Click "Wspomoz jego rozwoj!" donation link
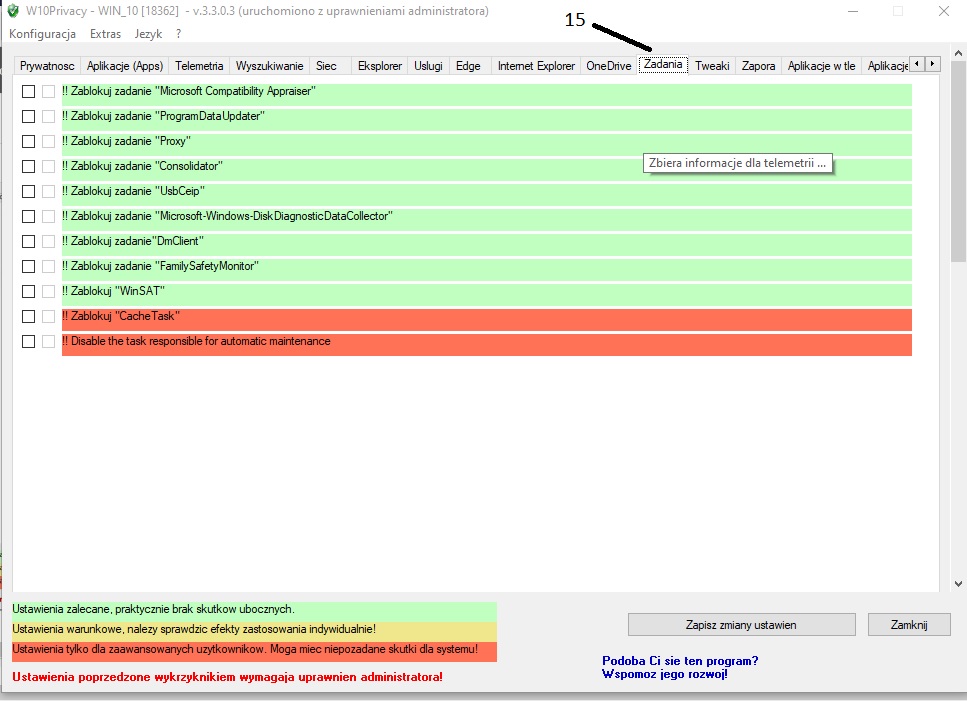Image resolution: width=967 pixels, height=701 pixels. pos(665,674)
